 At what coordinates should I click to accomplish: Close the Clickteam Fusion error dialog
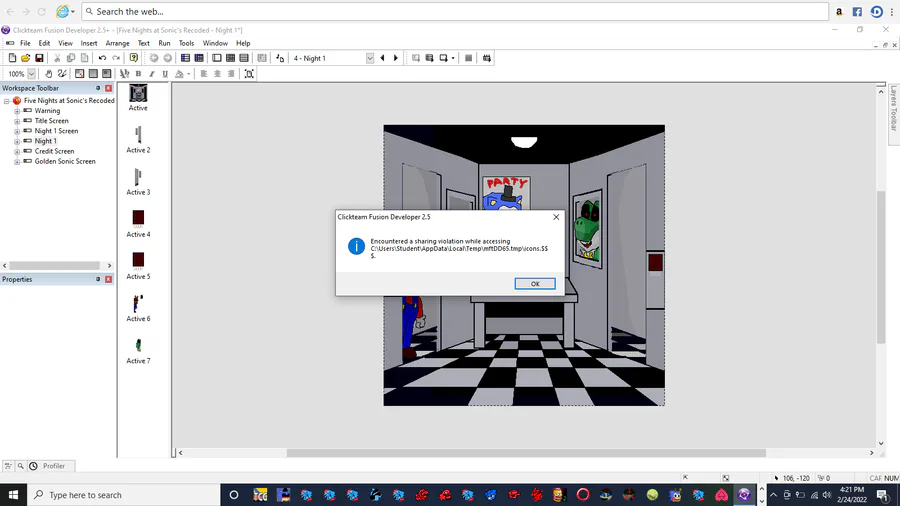[556, 217]
